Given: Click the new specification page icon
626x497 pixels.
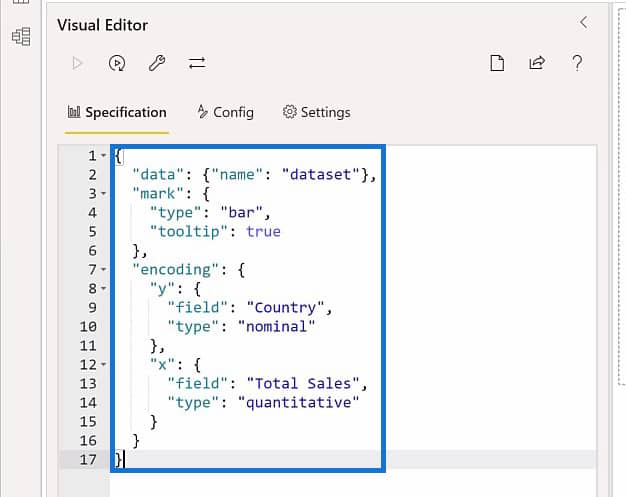Looking at the screenshot, I should point(497,63).
